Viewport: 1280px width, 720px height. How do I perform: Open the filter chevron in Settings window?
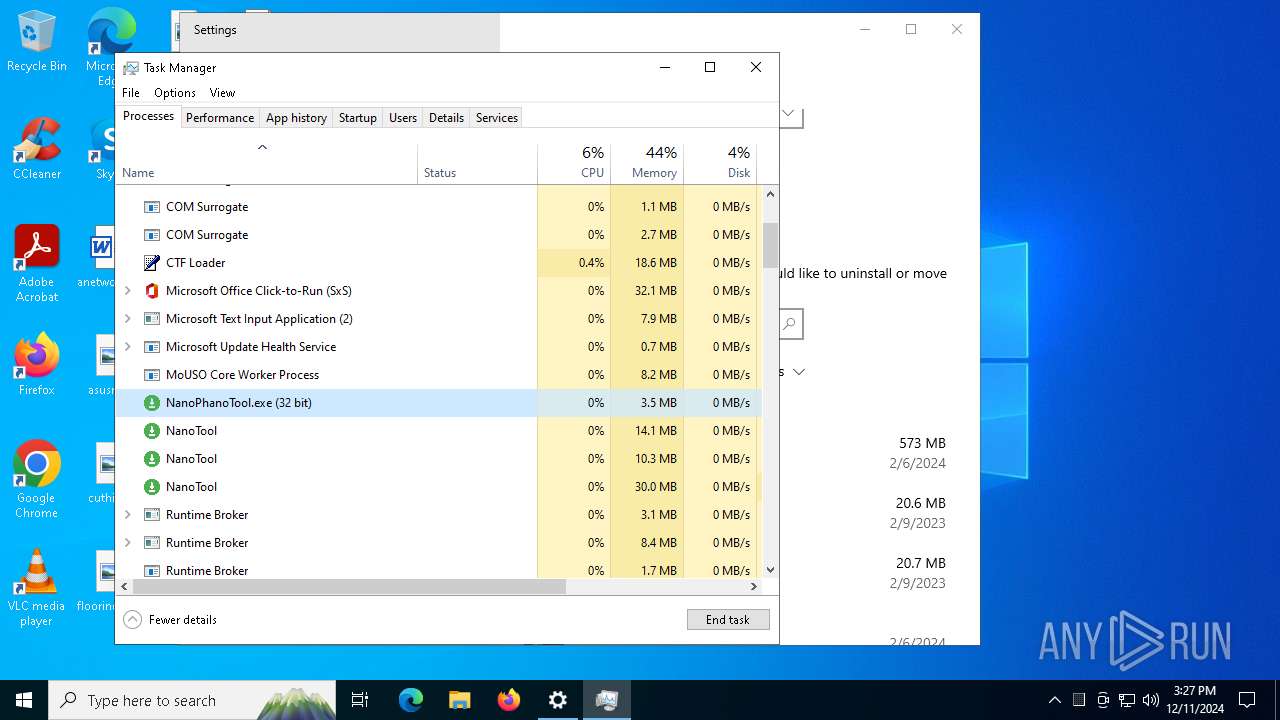[x=798, y=372]
